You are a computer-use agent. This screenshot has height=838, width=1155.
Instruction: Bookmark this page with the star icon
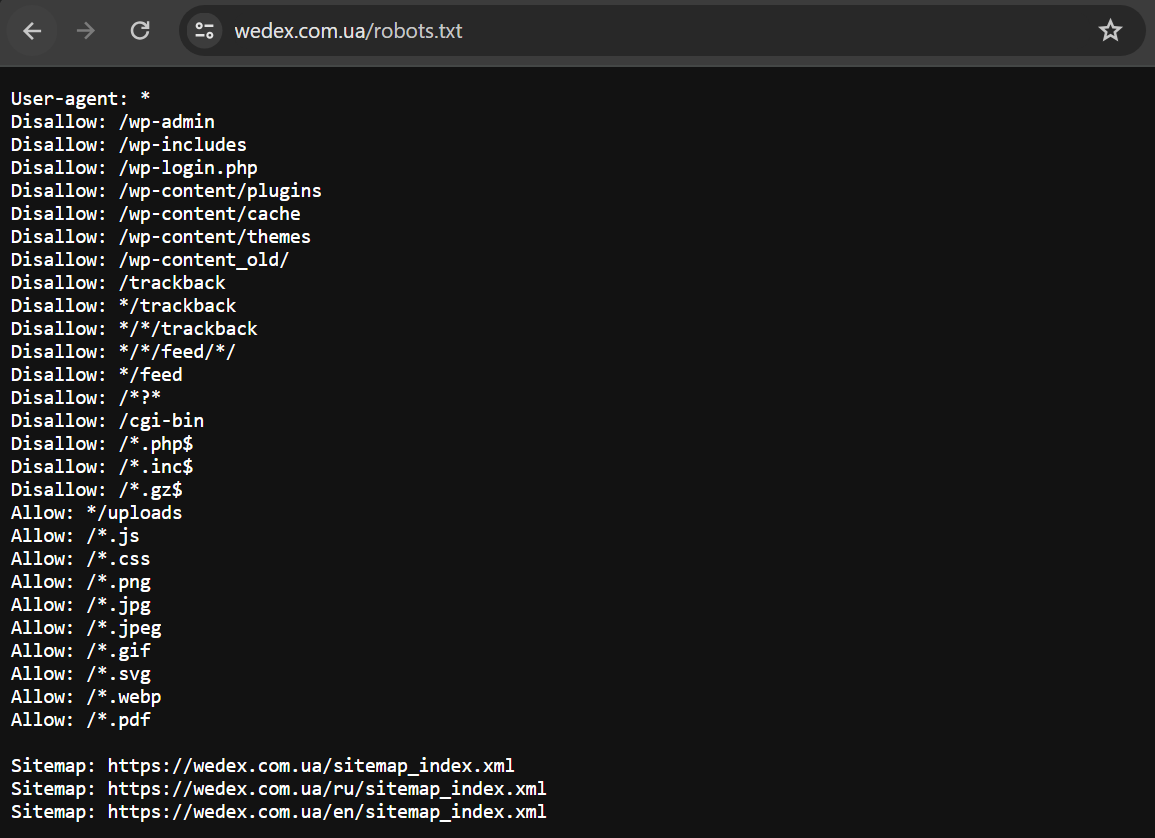point(1110,31)
